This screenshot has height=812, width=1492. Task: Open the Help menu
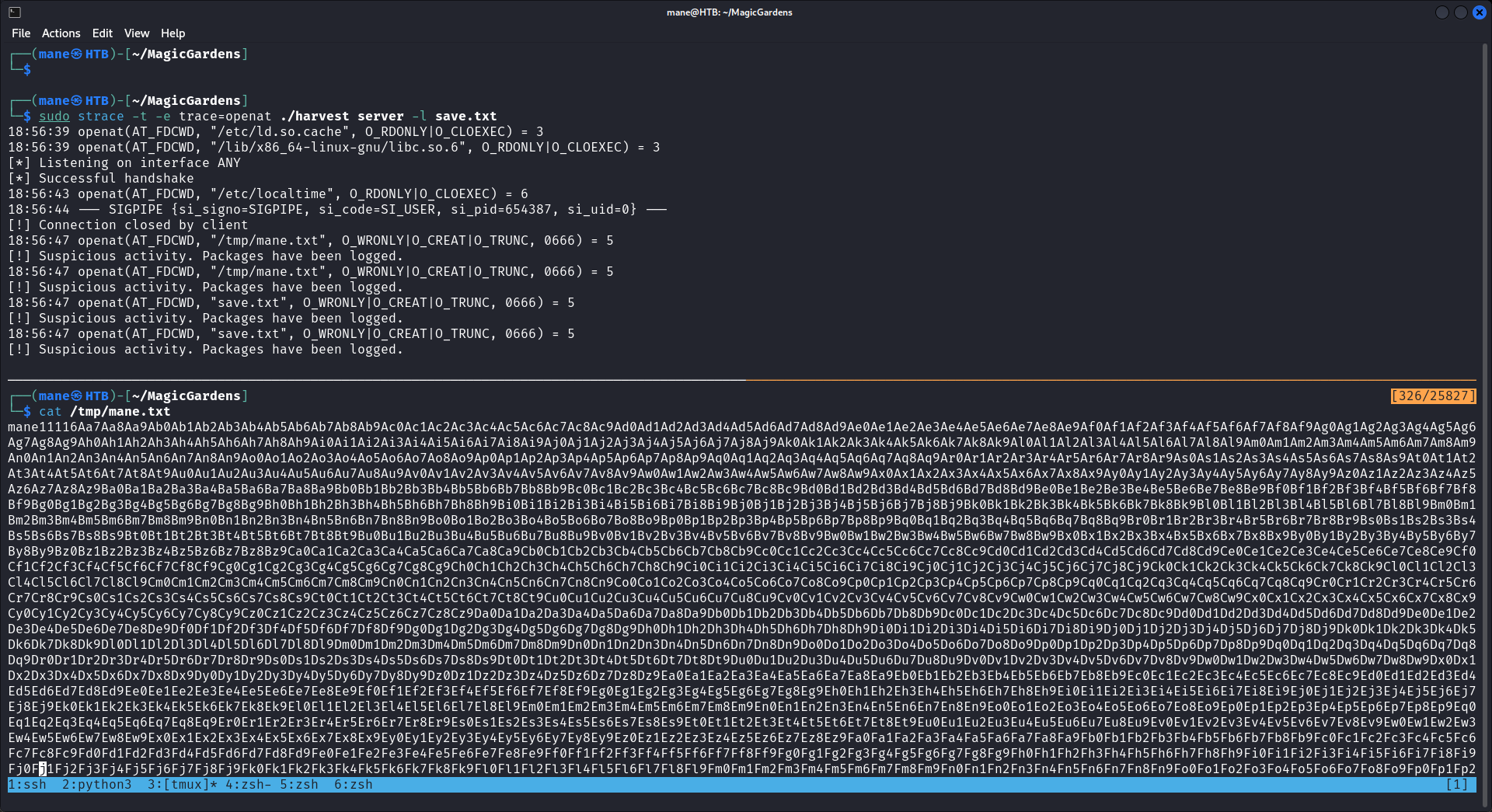[173, 33]
